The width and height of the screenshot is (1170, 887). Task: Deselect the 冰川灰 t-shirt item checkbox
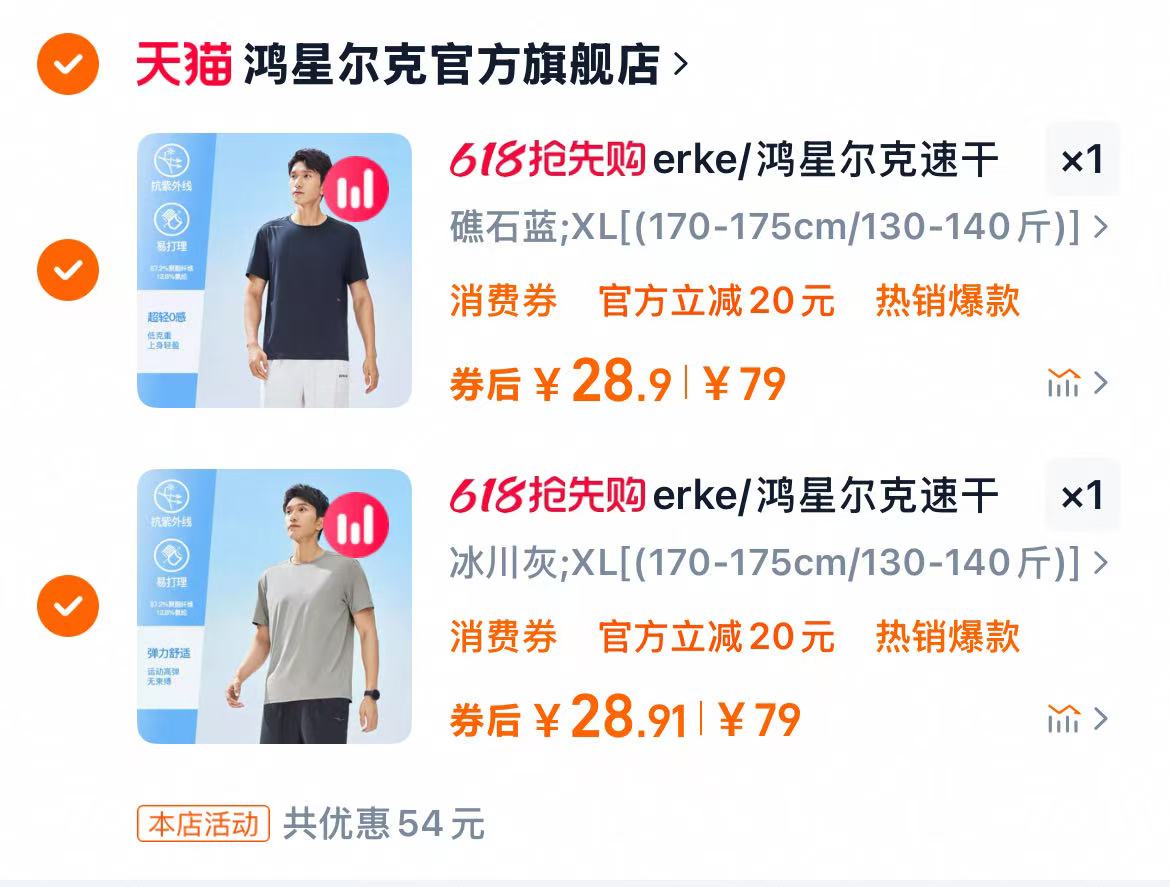68,606
